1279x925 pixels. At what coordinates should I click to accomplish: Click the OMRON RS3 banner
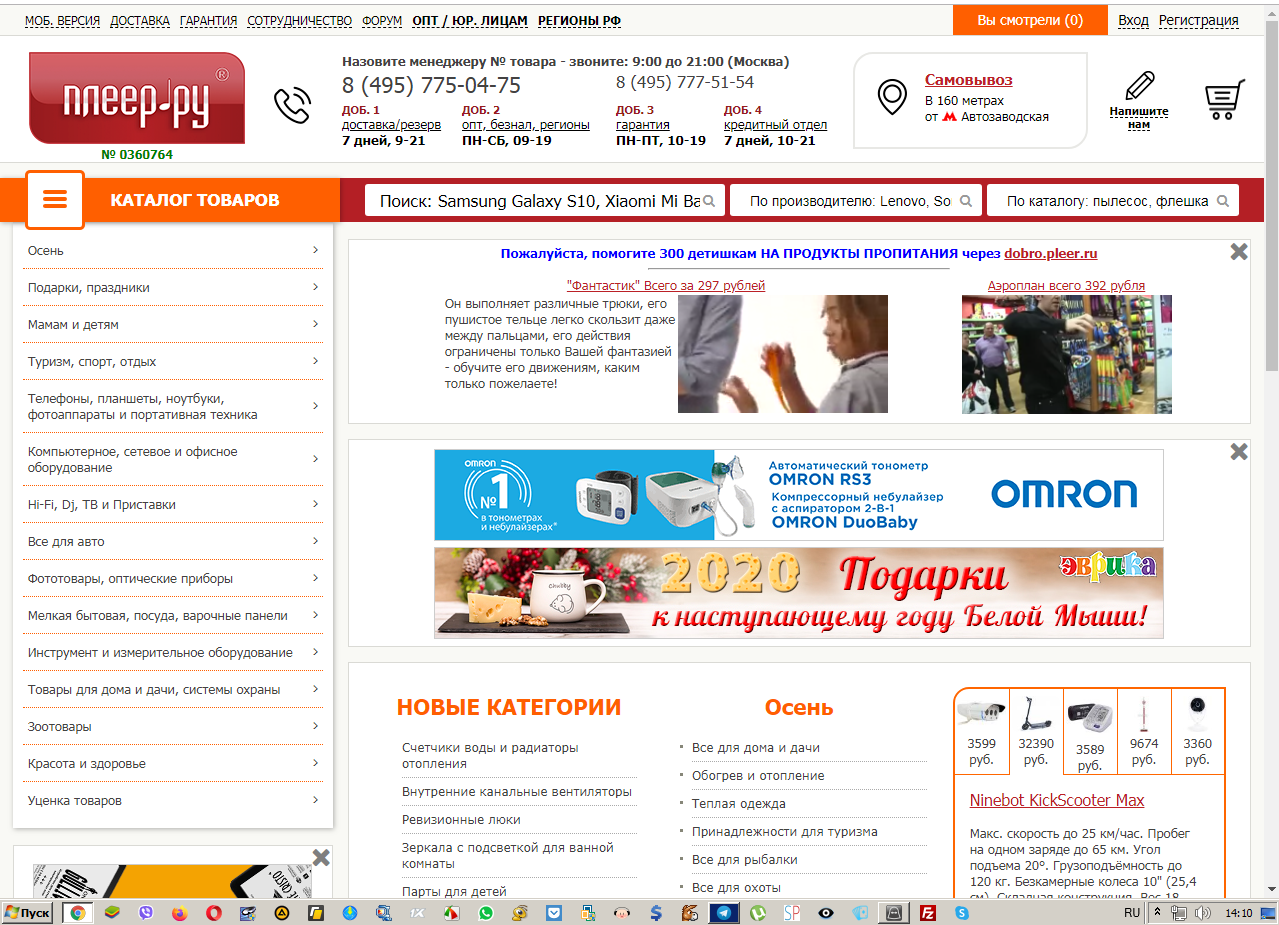pos(799,495)
